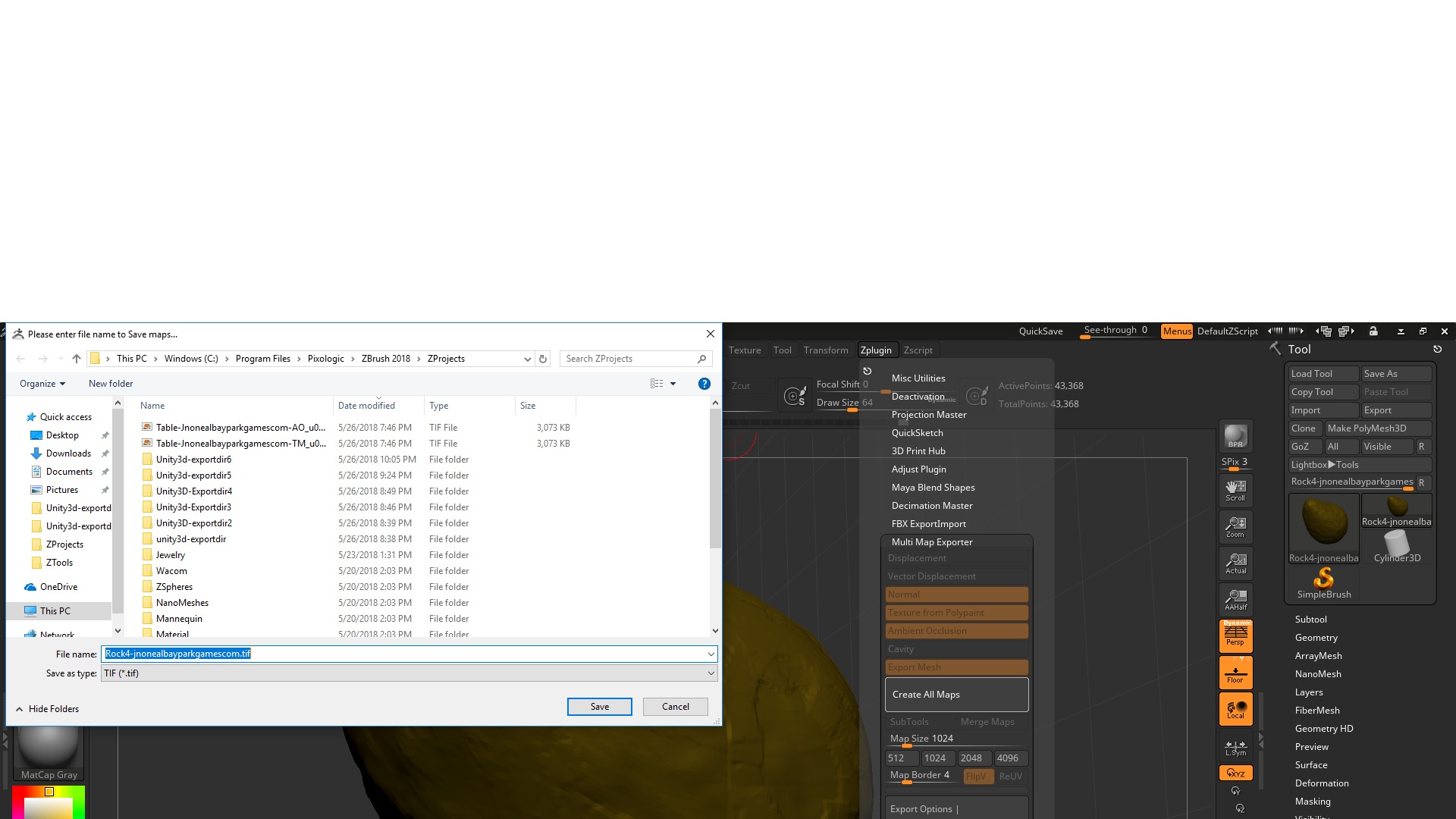This screenshot has width=1456, height=819.
Task: Set map size to 2048
Action: [x=974, y=758]
